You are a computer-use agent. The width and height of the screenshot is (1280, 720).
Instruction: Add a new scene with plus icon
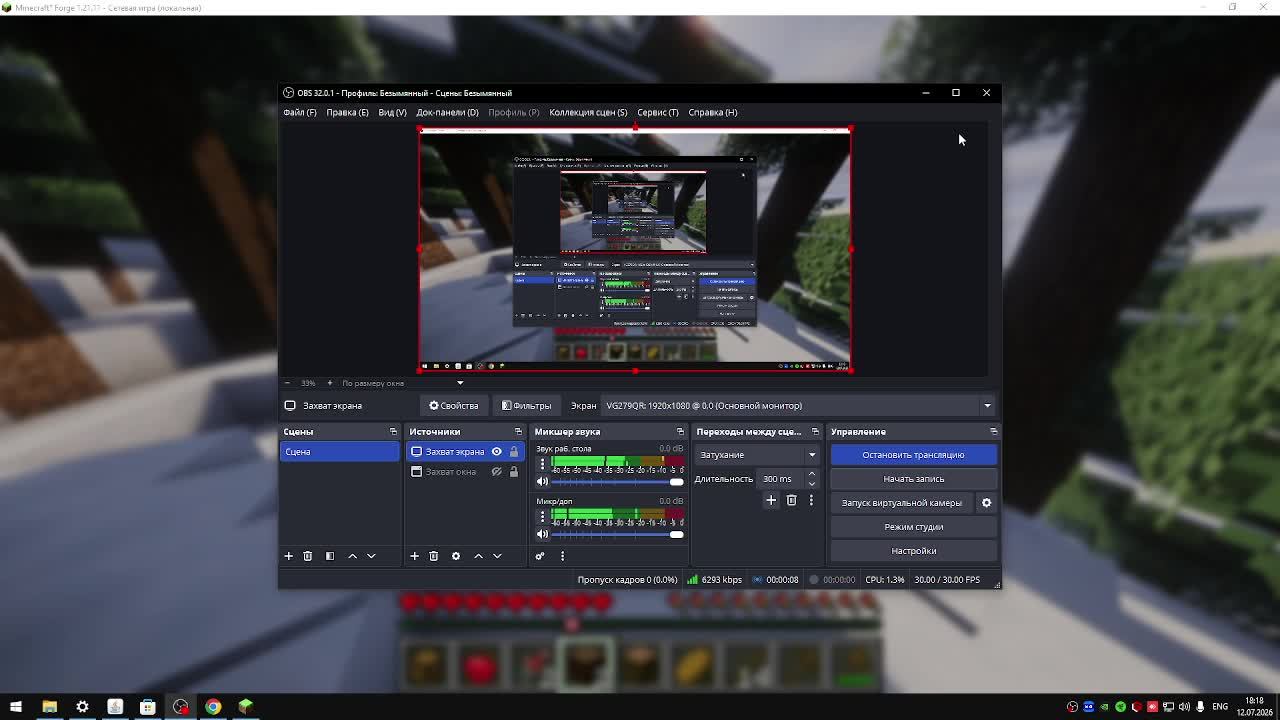click(288, 556)
